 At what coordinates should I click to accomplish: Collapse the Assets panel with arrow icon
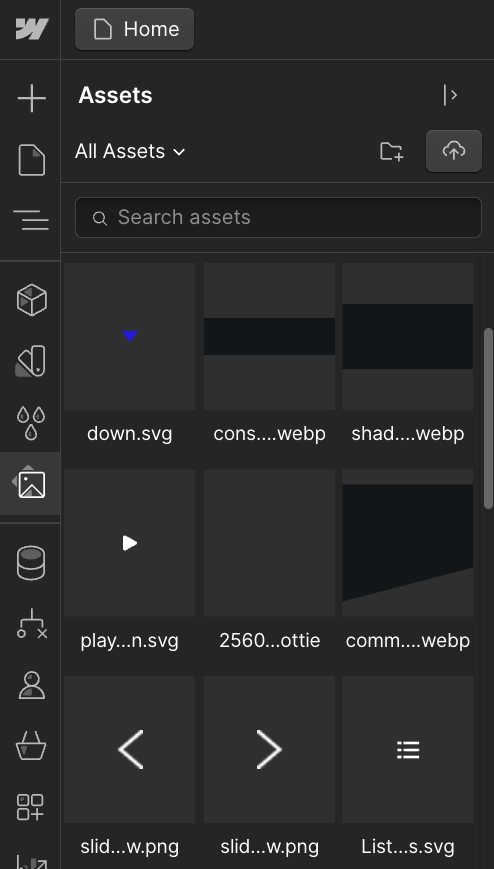coord(450,95)
